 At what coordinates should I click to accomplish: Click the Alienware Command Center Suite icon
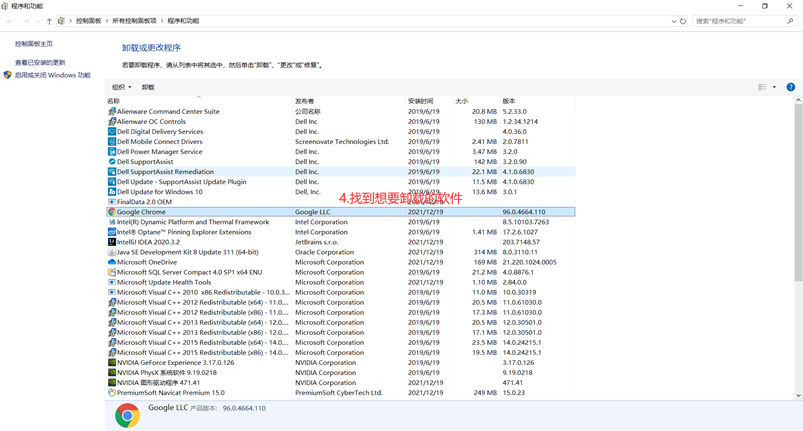[x=112, y=111]
